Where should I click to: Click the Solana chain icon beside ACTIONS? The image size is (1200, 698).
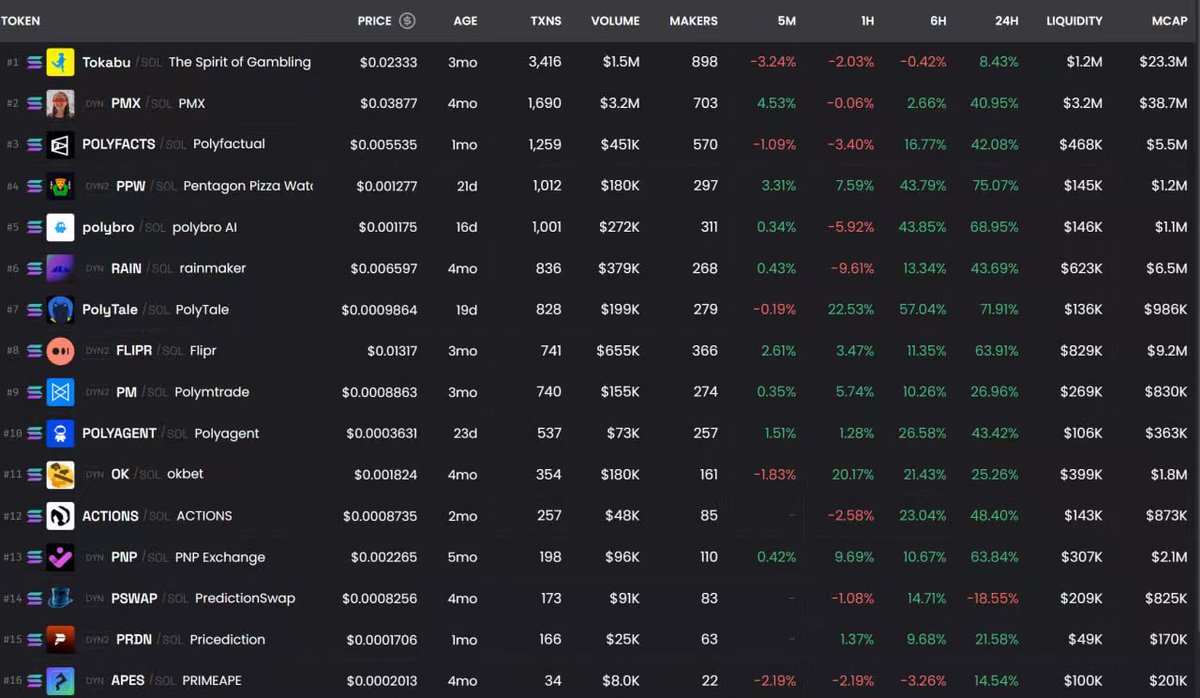pos(35,516)
